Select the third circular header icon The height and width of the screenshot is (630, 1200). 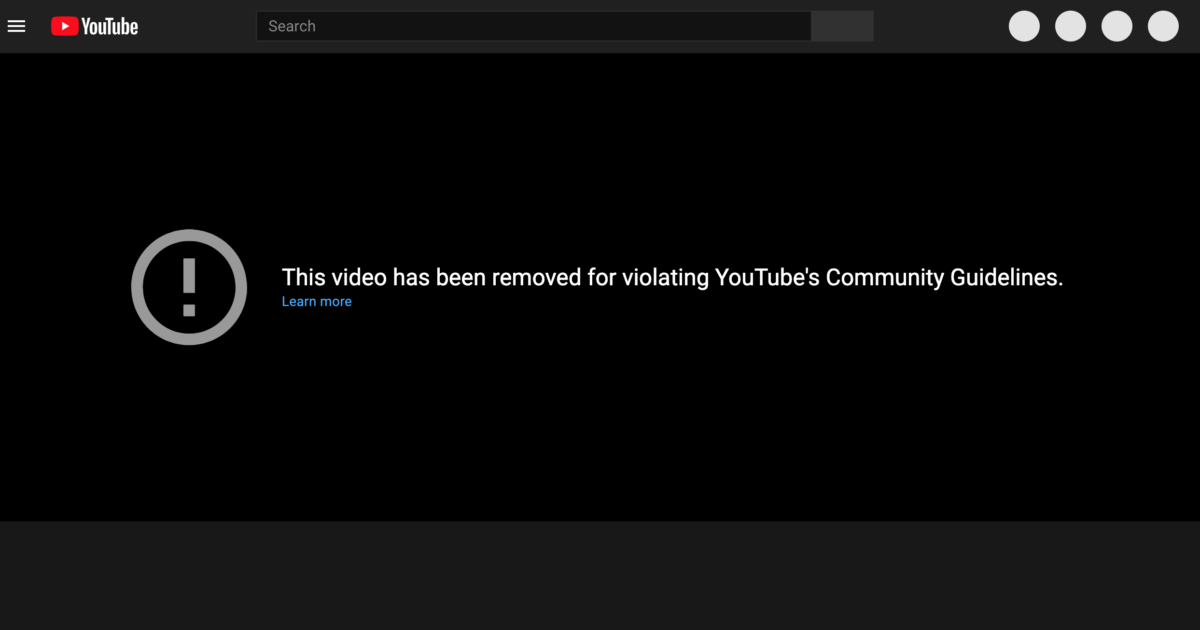1117,26
